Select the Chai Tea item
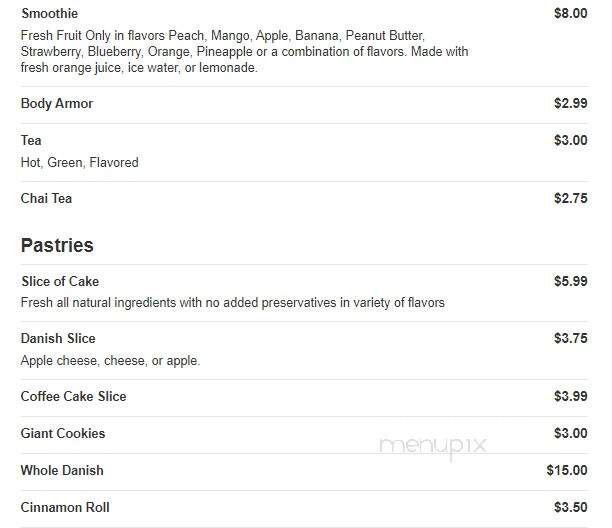Image resolution: width=612 pixels, height=528 pixels. [x=46, y=198]
